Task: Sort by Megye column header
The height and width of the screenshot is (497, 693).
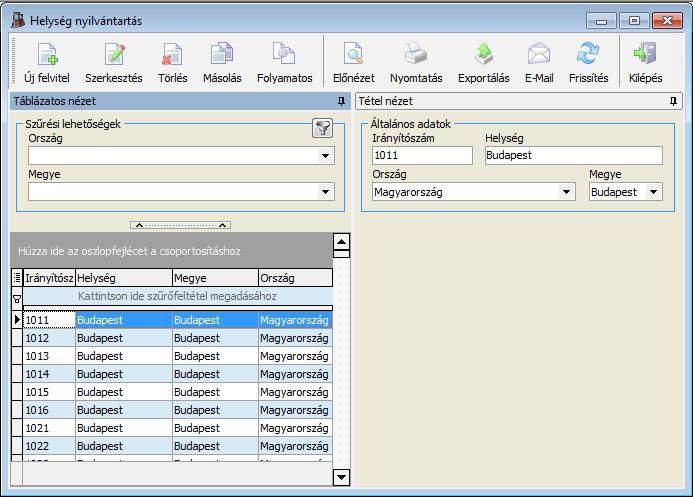Action: pos(215,278)
